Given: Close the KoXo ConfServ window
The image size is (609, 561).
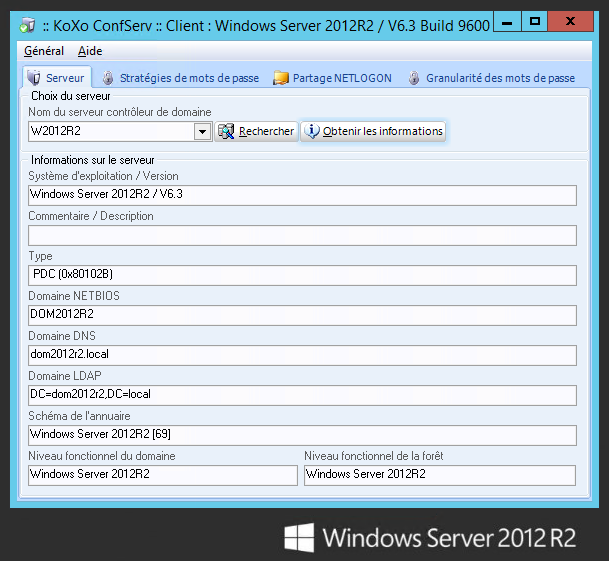Looking at the screenshot, I should [x=571, y=21].
